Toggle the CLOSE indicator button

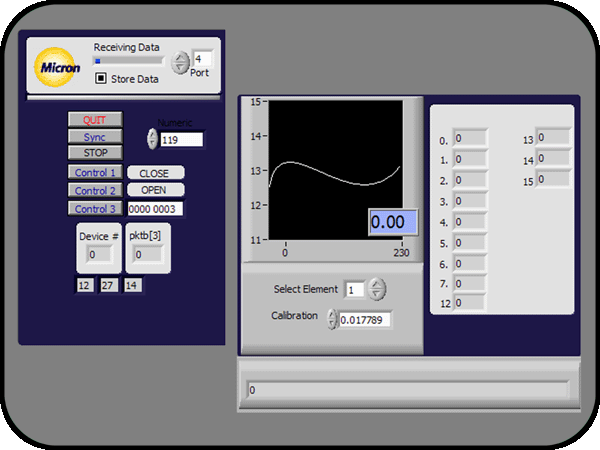[x=155, y=173]
